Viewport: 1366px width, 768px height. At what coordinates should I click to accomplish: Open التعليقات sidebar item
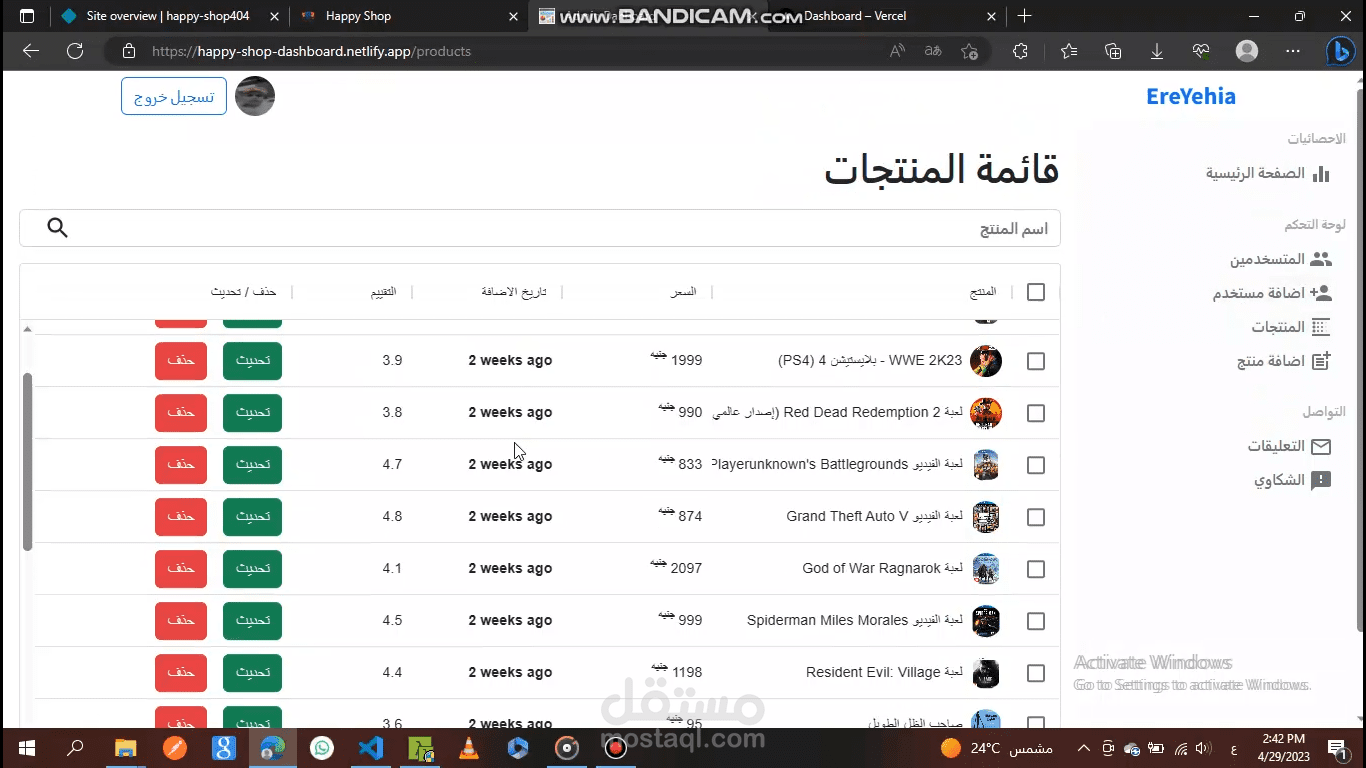tap(1289, 446)
